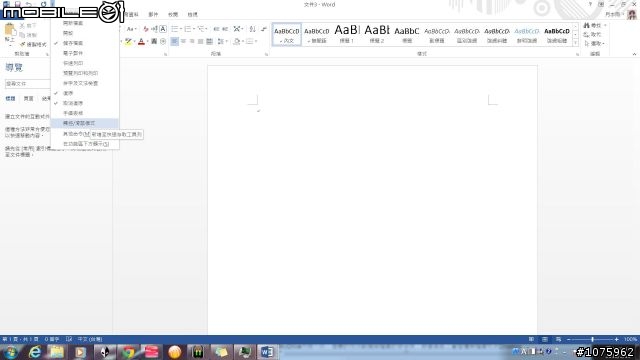640x360 pixels.
Task: Show paragraph marks with pilcrow icon
Action: (x=264, y=29)
